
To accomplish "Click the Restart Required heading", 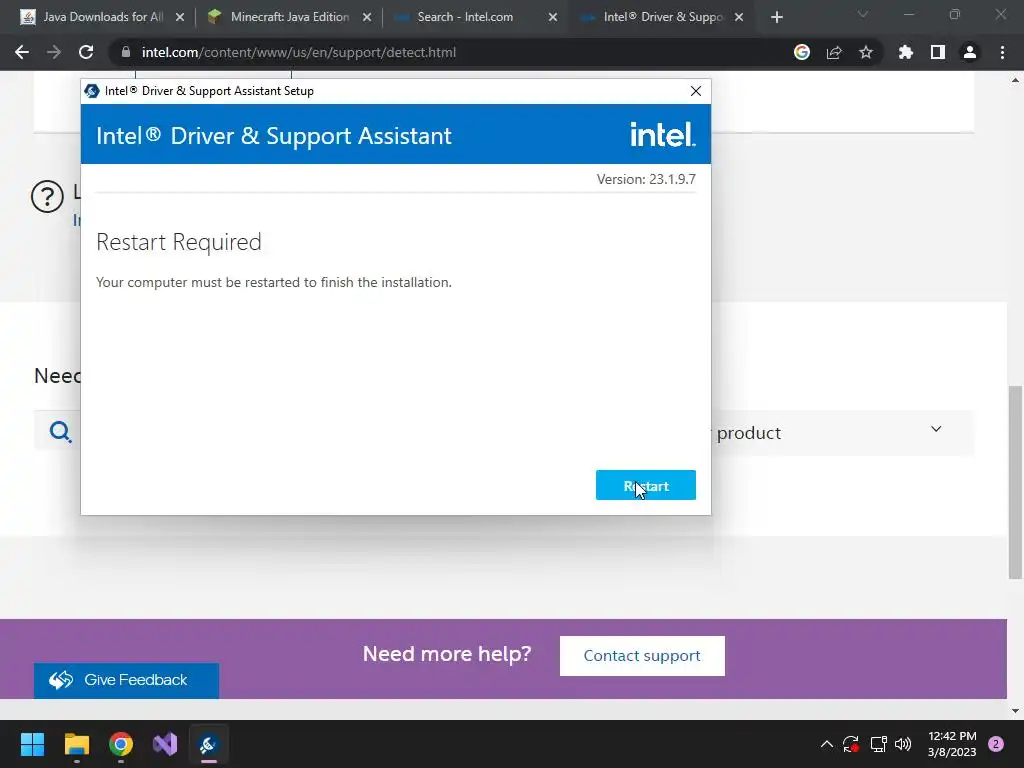I will tap(178, 242).
